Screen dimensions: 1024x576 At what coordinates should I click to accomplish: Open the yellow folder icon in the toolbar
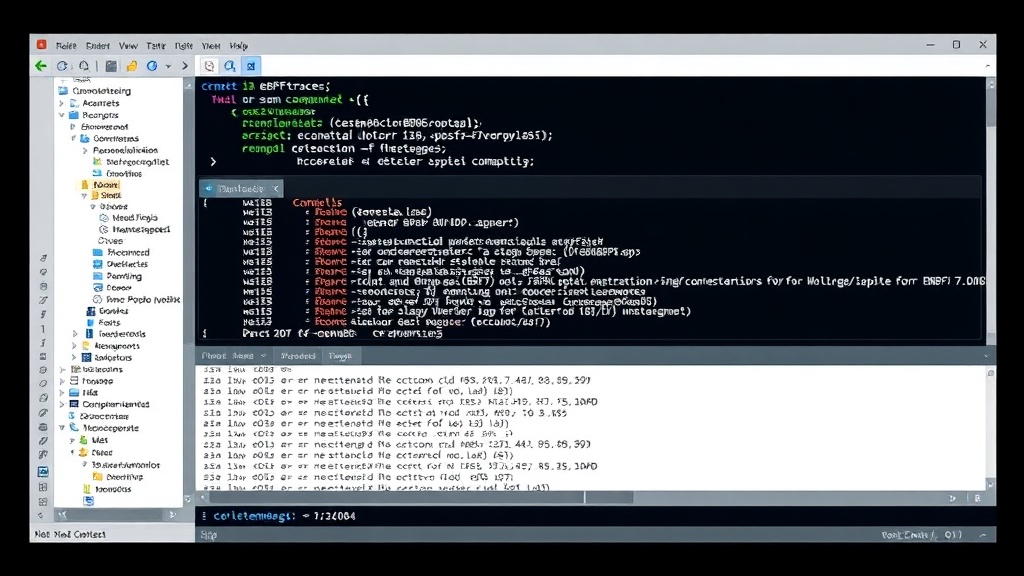pyautogui.click(x=132, y=66)
